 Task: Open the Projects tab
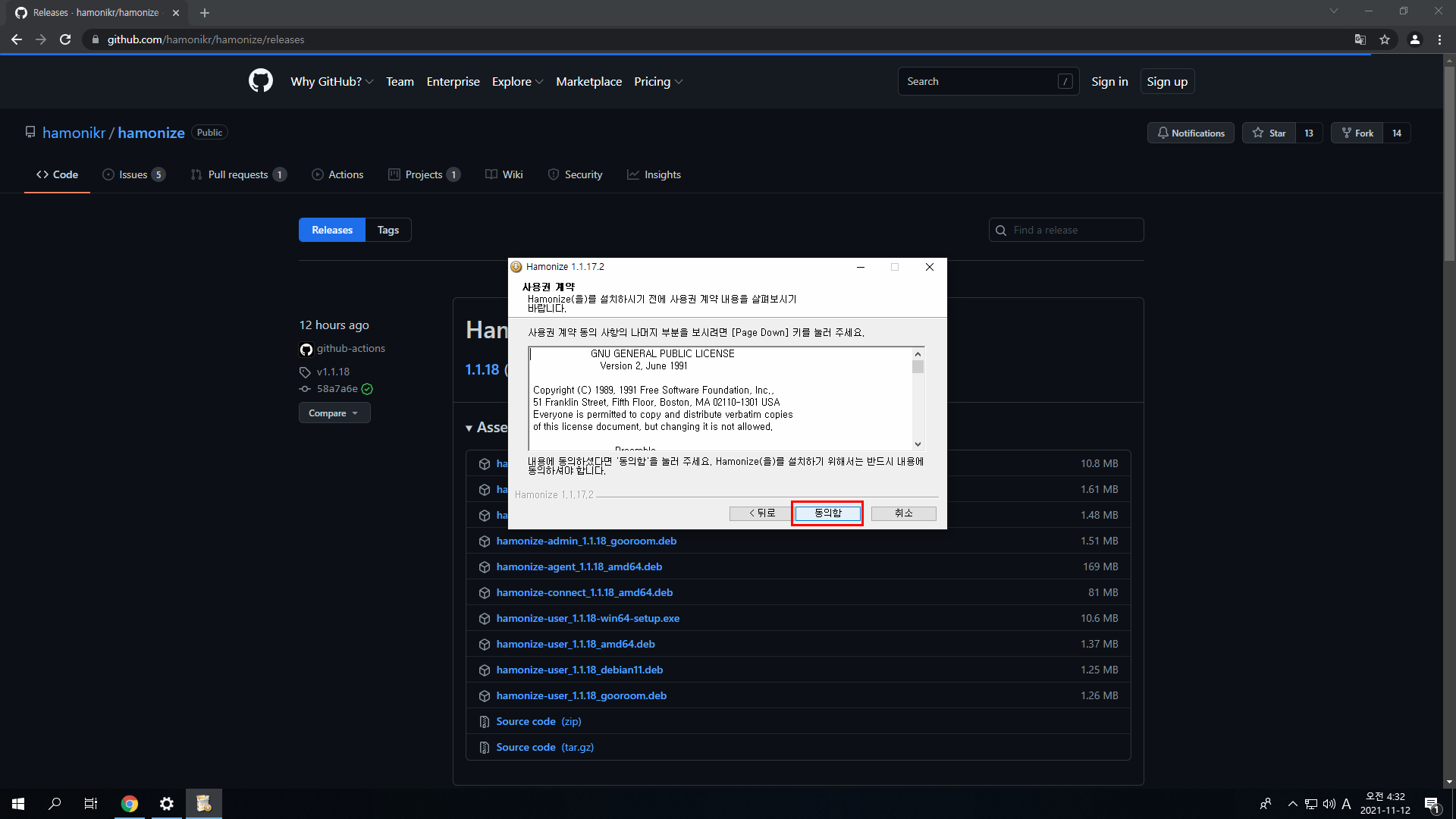(425, 174)
